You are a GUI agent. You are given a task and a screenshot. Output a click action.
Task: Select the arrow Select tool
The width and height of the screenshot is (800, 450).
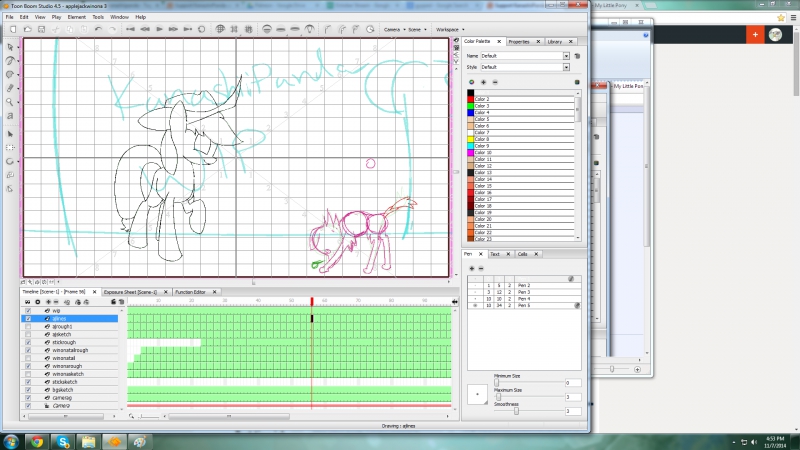point(10,47)
